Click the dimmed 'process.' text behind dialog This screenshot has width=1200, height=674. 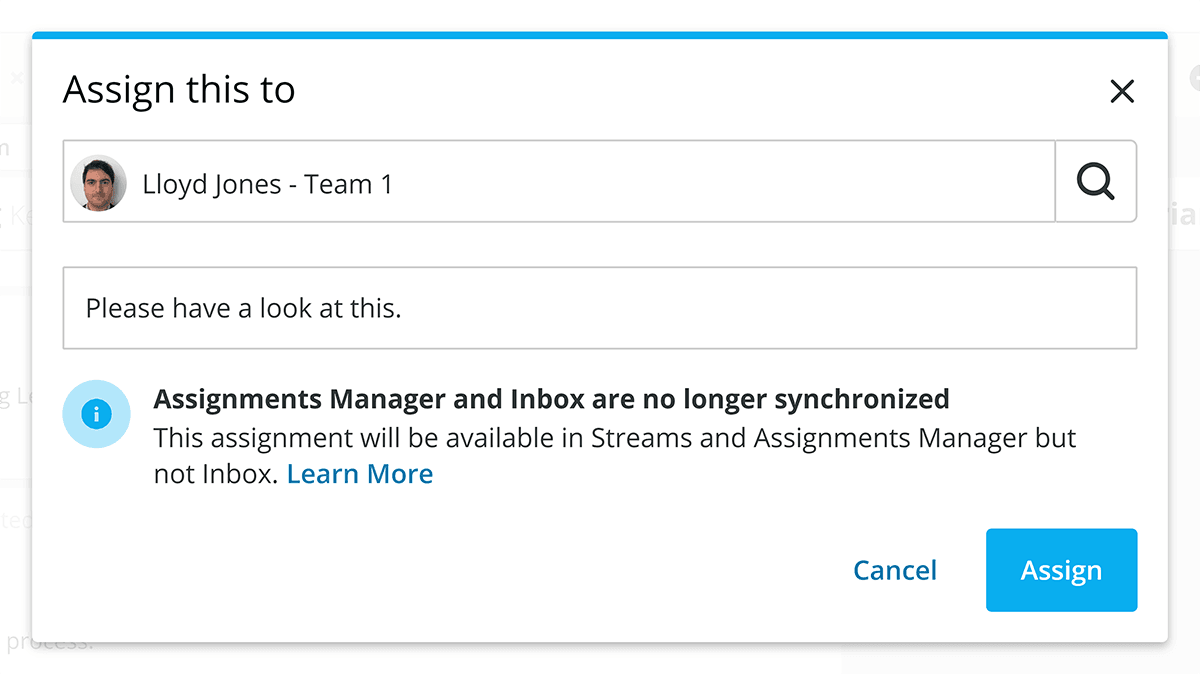point(48,642)
